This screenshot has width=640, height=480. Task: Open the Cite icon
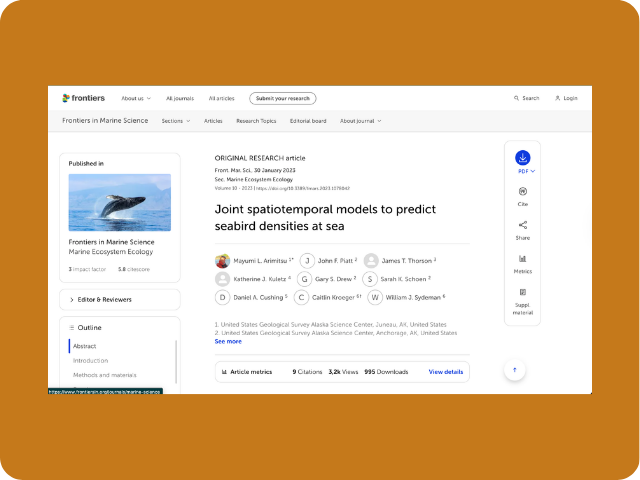(x=522, y=191)
